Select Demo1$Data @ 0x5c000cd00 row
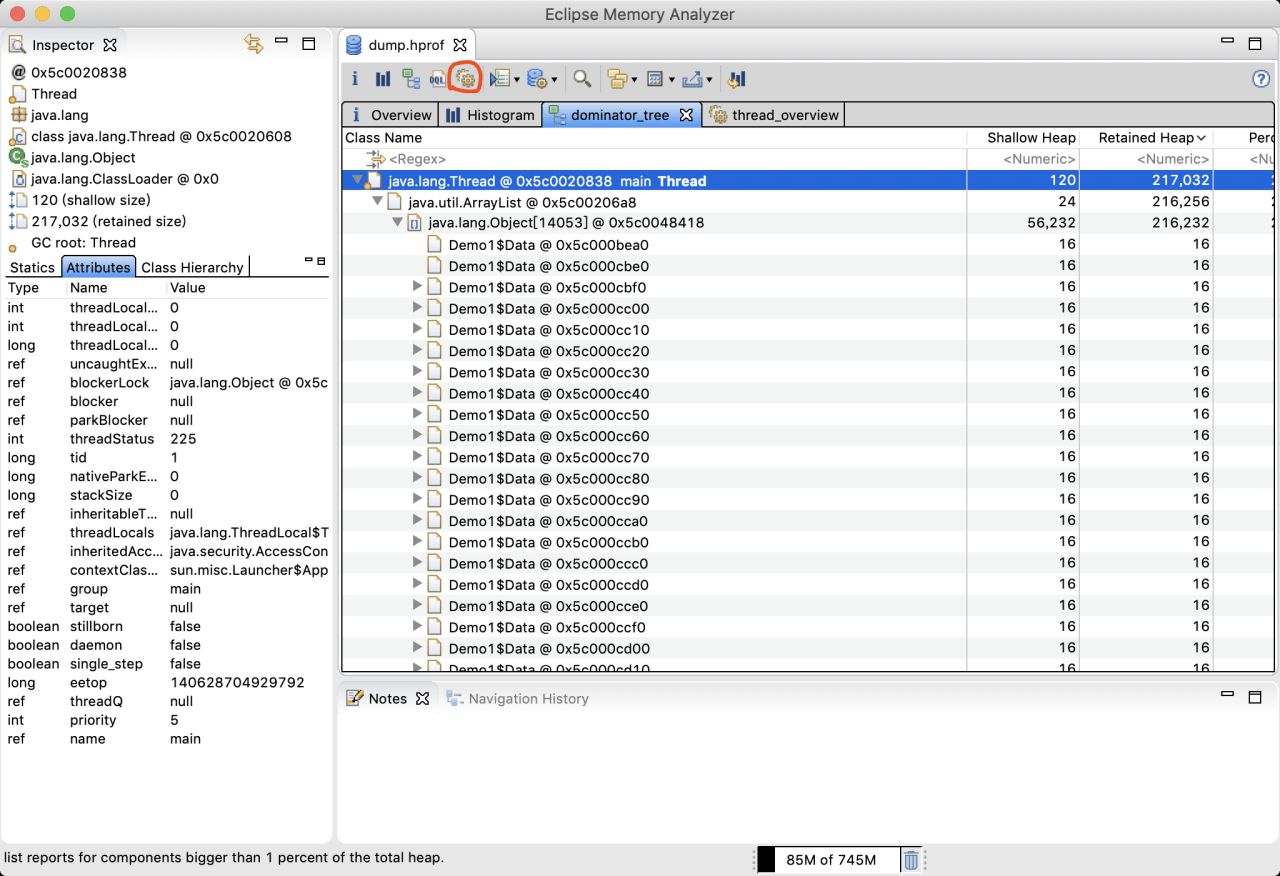Screen dimensions: 1280x876 tap(808, 648)
